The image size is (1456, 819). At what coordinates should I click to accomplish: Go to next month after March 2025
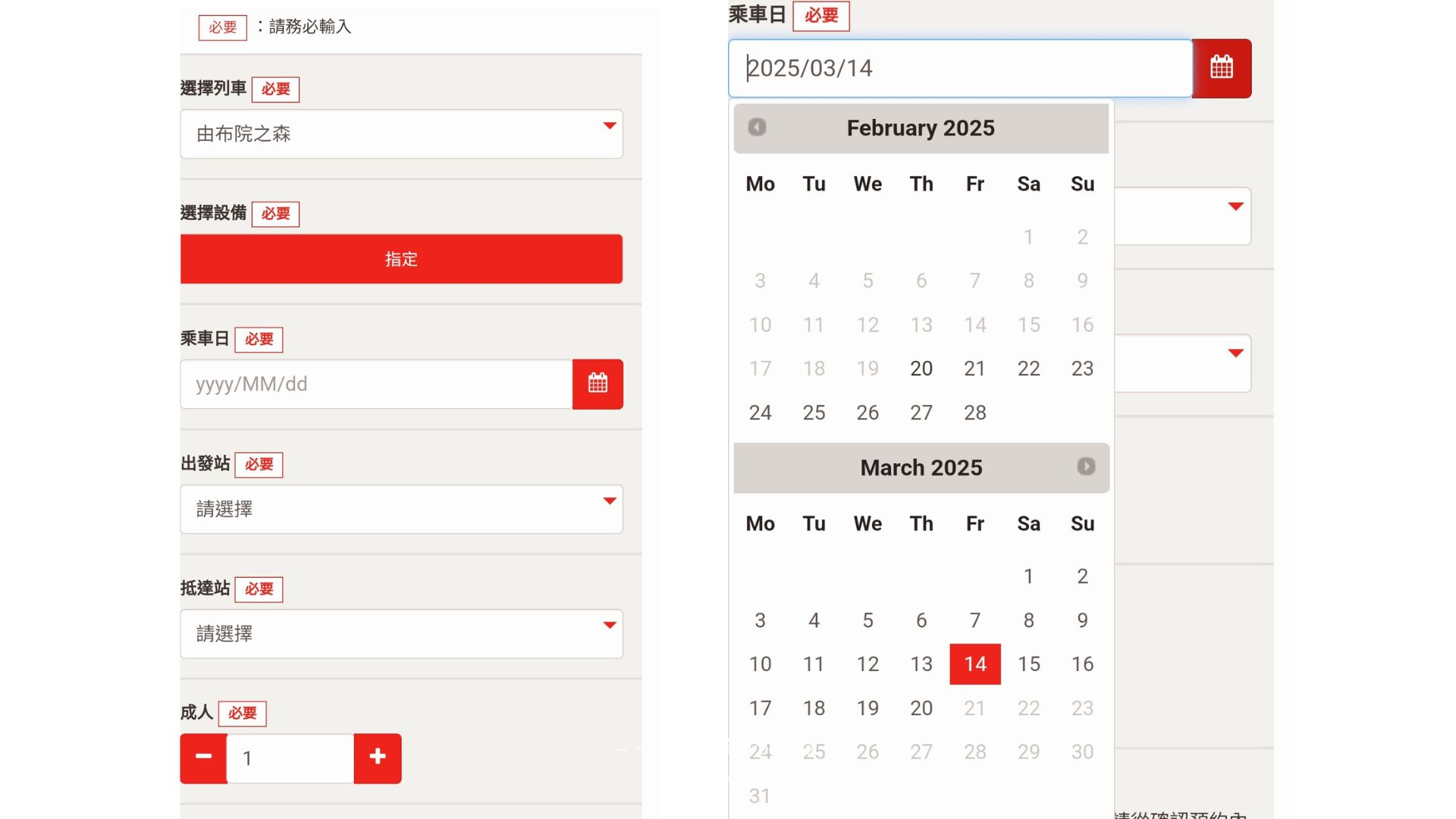(x=1086, y=466)
